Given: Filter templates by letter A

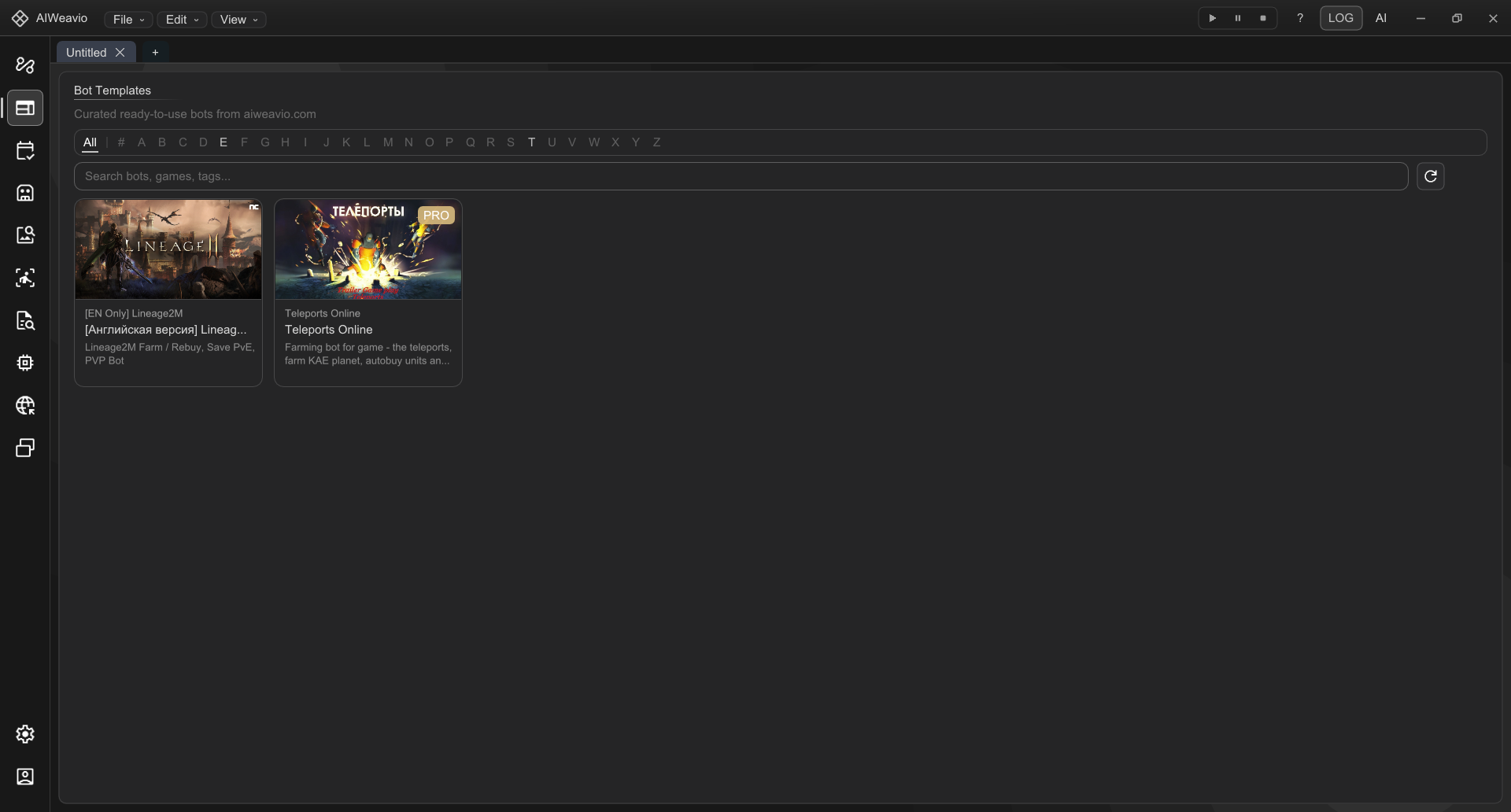Looking at the screenshot, I should click(142, 142).
